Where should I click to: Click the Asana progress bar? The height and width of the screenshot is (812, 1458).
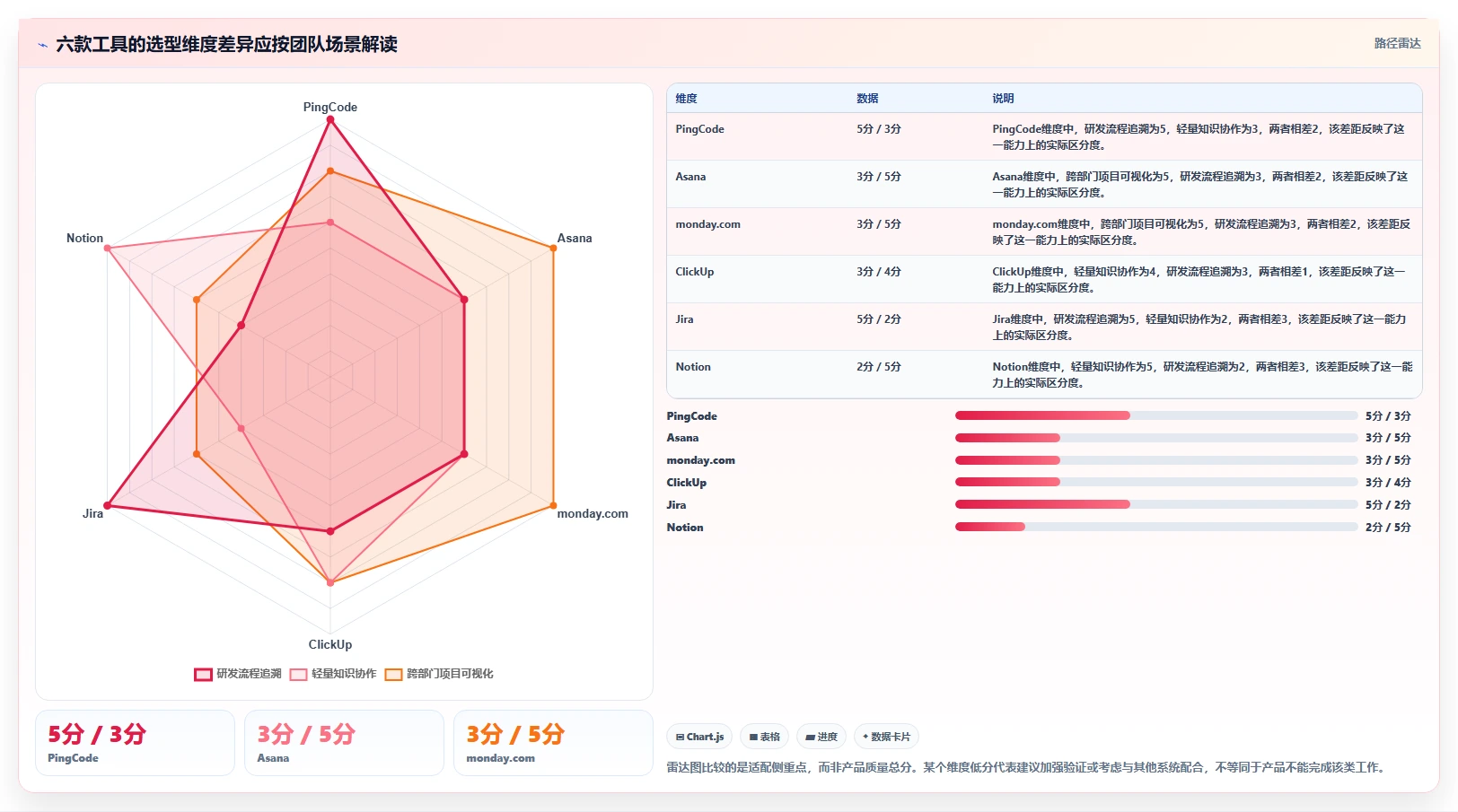point(1156,438)
